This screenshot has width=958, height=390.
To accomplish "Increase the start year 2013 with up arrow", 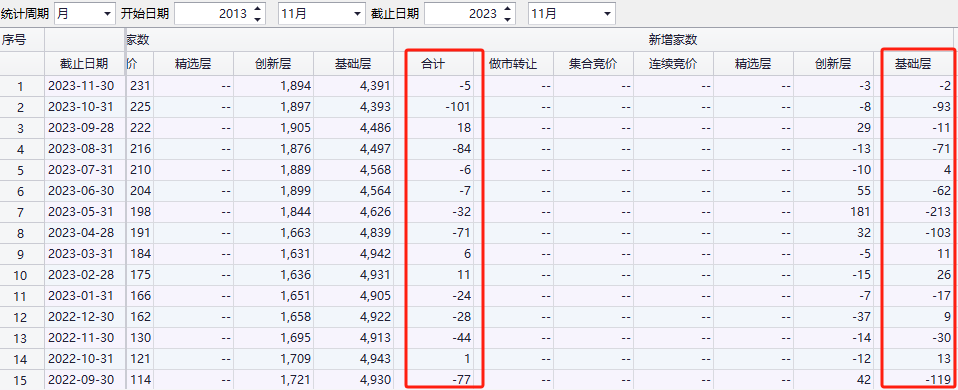I will tap(257, 9).
